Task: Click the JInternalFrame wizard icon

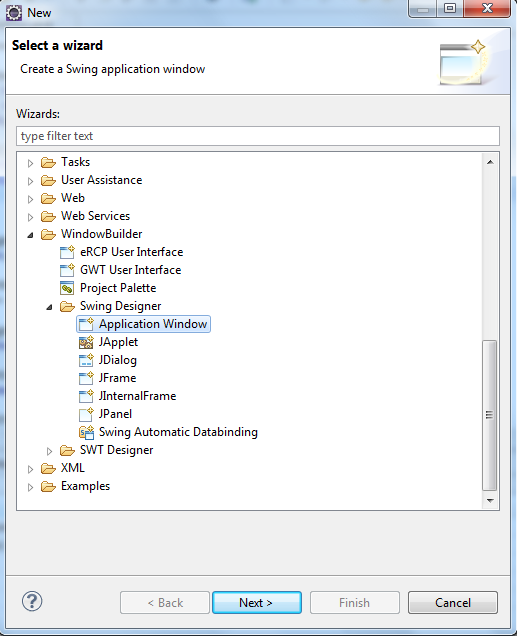Action: (86, 396)
